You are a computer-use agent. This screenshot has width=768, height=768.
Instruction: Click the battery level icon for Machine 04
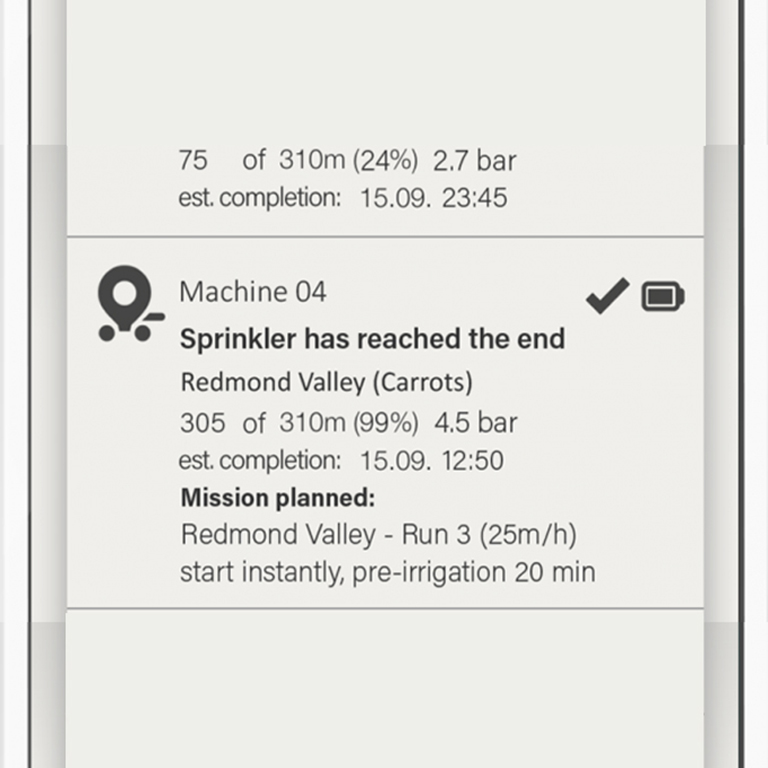coord(663,296)
